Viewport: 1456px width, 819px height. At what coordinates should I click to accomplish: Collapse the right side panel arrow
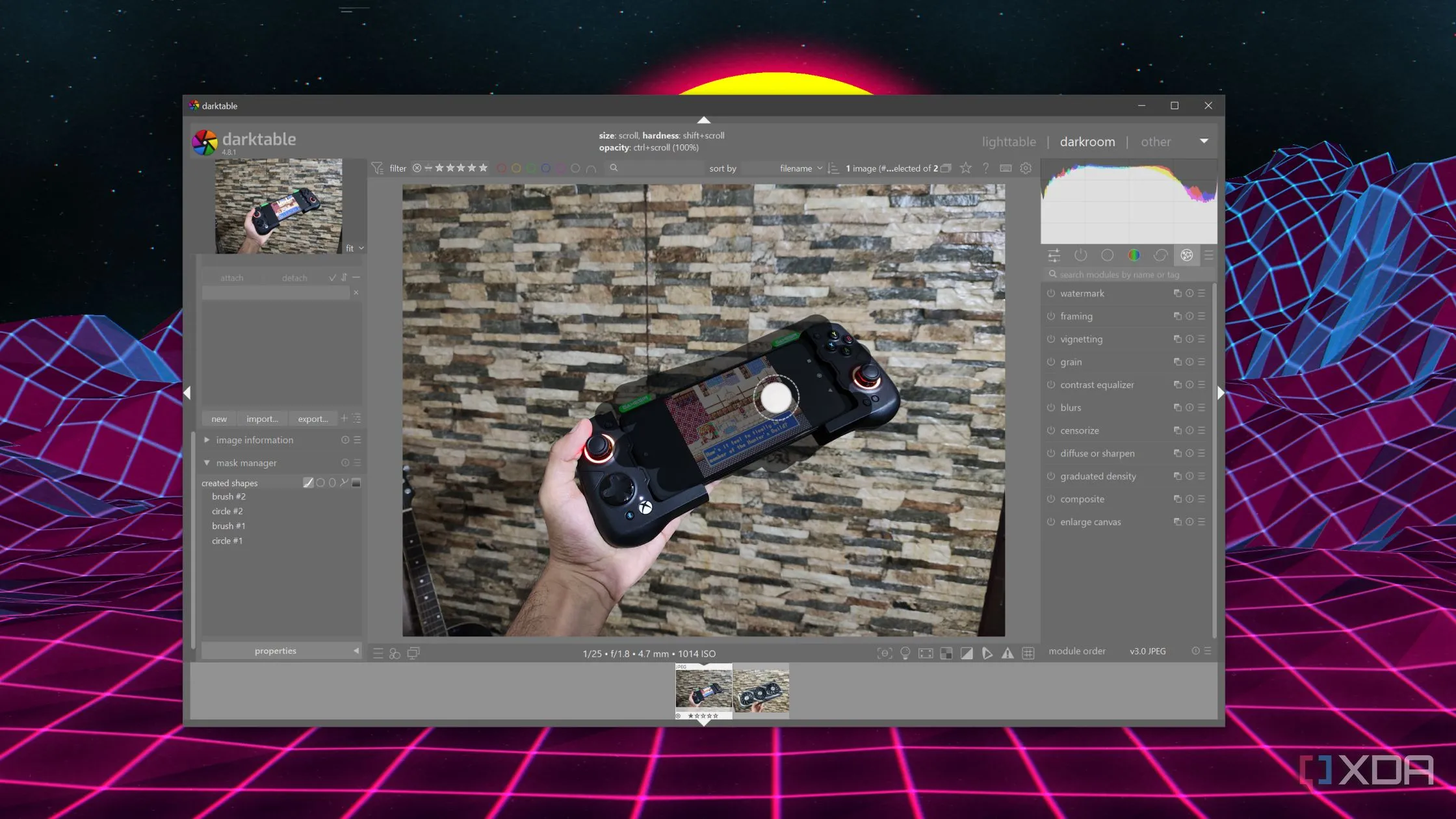1221,393
